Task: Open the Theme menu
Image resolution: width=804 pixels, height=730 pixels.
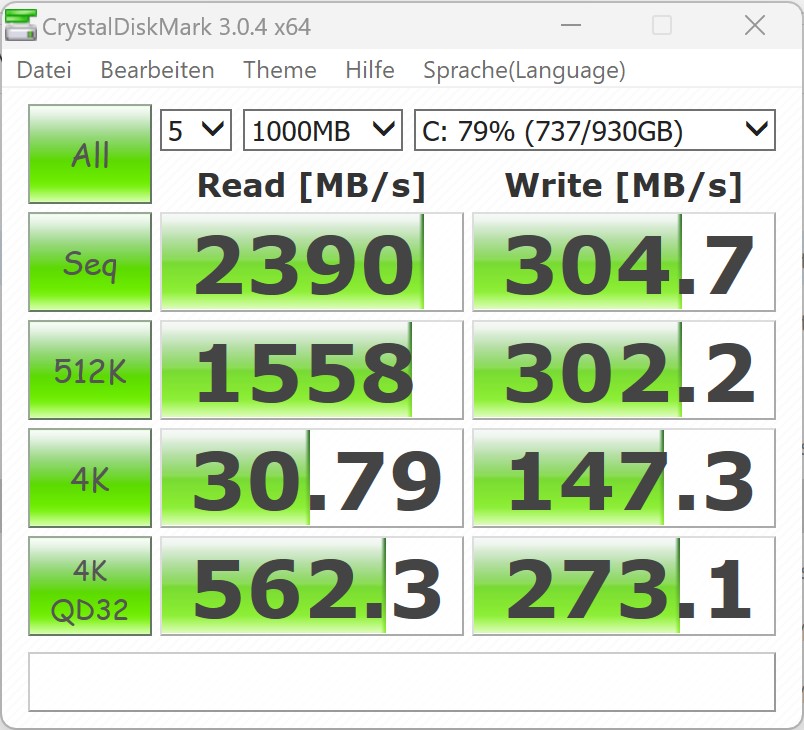Action: pos(279,70)
